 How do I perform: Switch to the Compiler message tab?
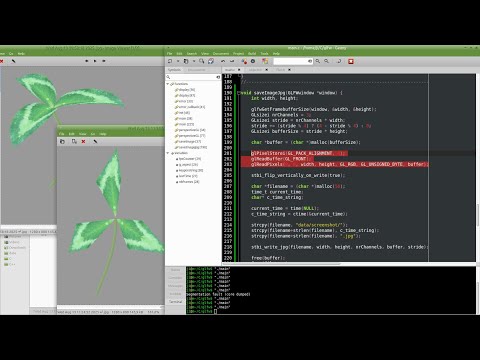(175, 278)
